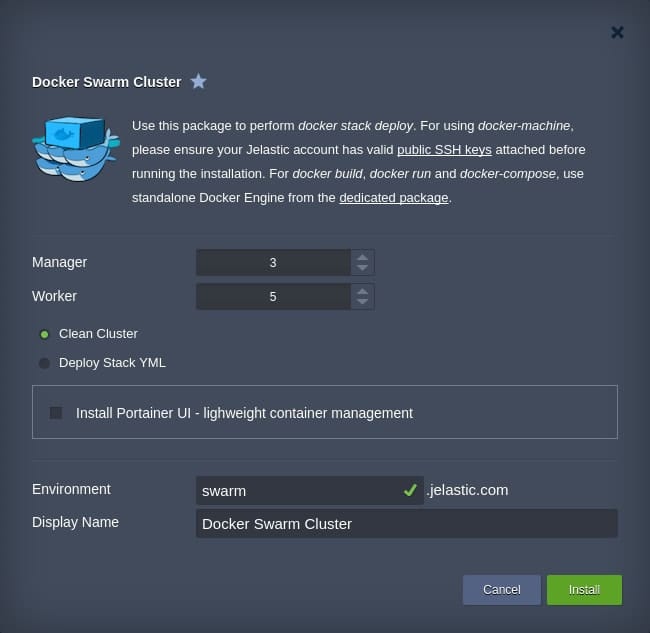Screen dimensions: 650x633
Task: Increase the Worker node count
Action: [x=362, y=291]
